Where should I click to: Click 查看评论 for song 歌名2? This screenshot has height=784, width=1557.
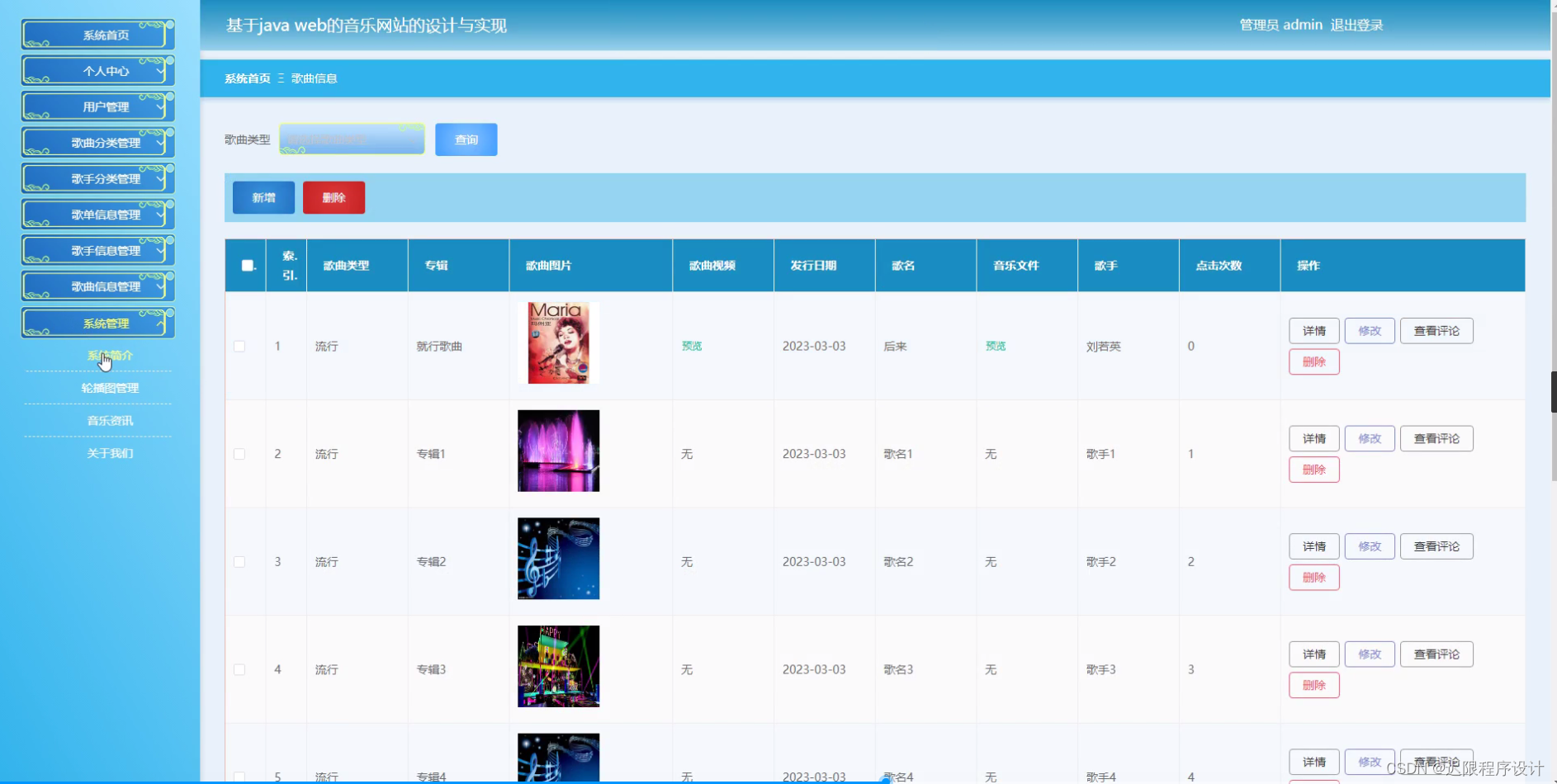[x=1436, y=546]
